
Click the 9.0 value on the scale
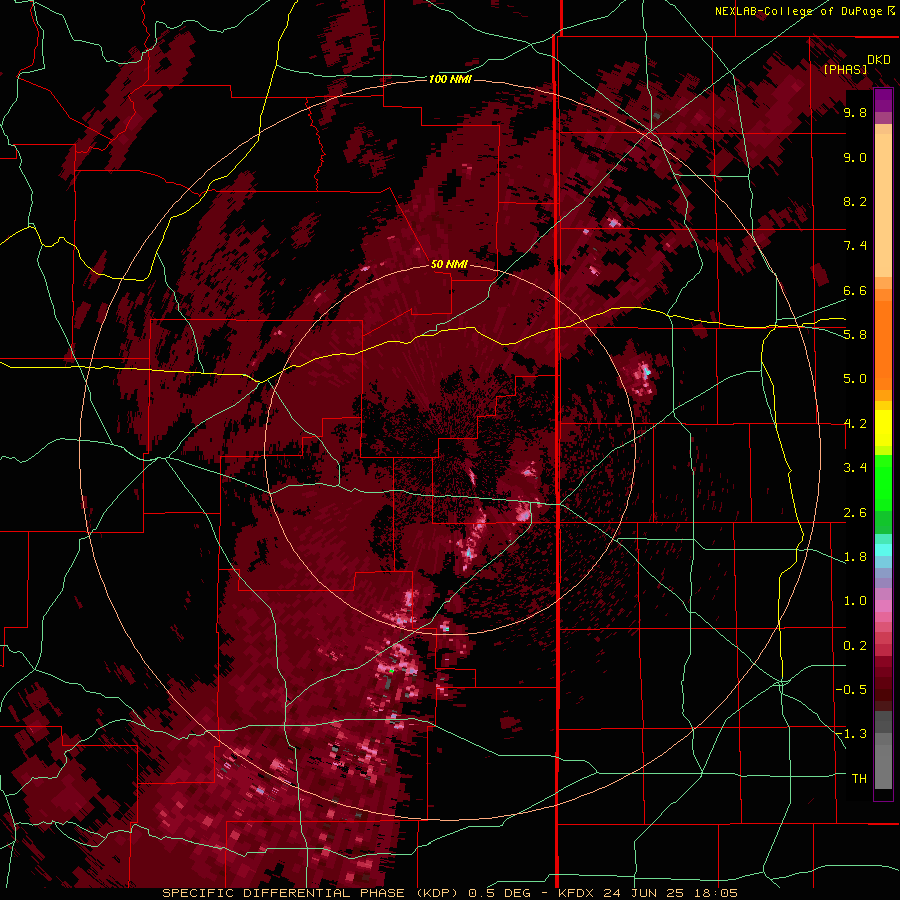[x=855, y=157]
